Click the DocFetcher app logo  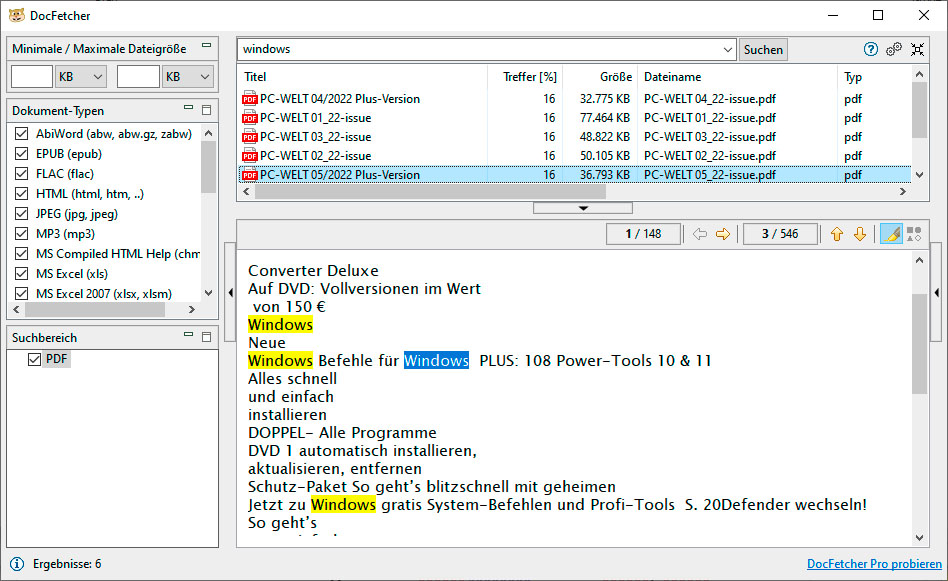(16, 15)
